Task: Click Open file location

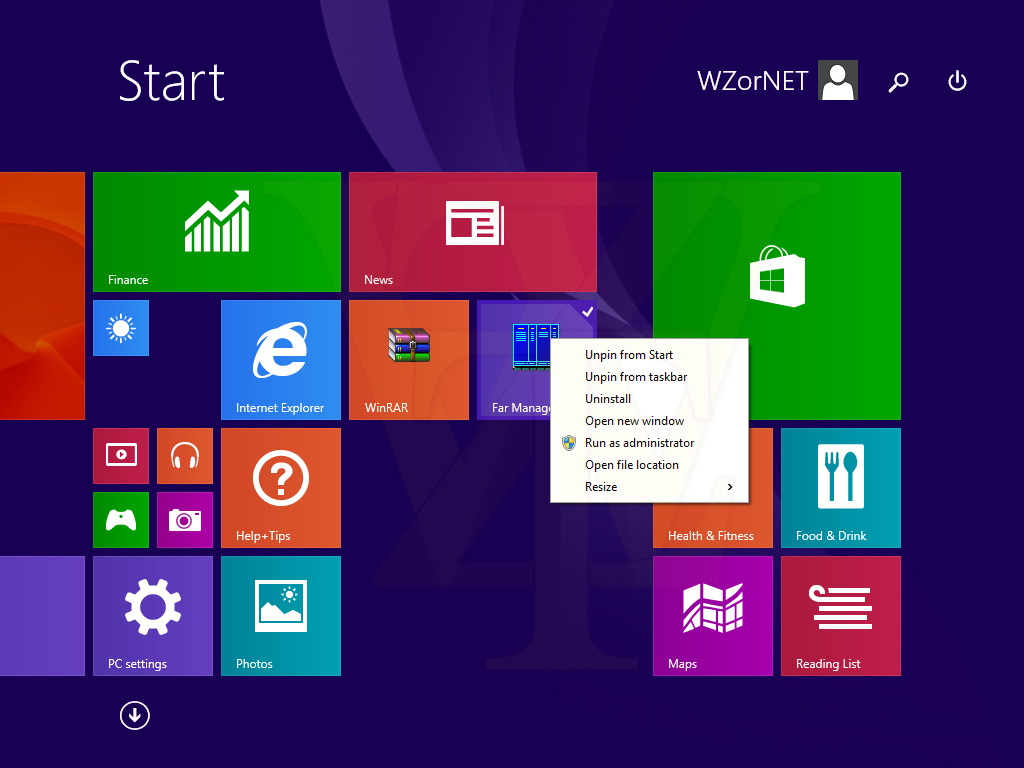Action: pyautogui.click(x=632, y=465)
